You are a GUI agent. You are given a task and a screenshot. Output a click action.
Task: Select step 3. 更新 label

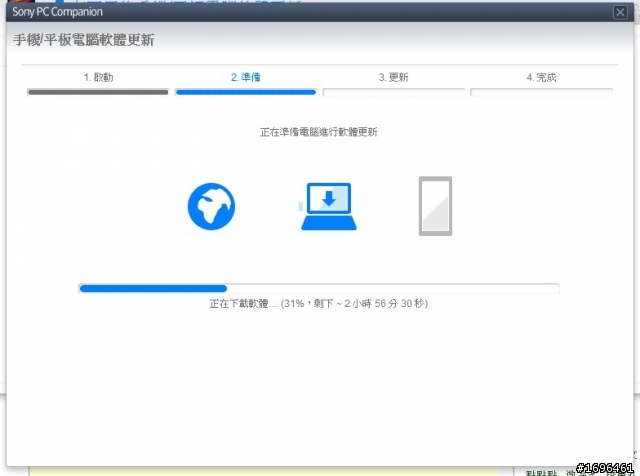(x=393, y=77)
